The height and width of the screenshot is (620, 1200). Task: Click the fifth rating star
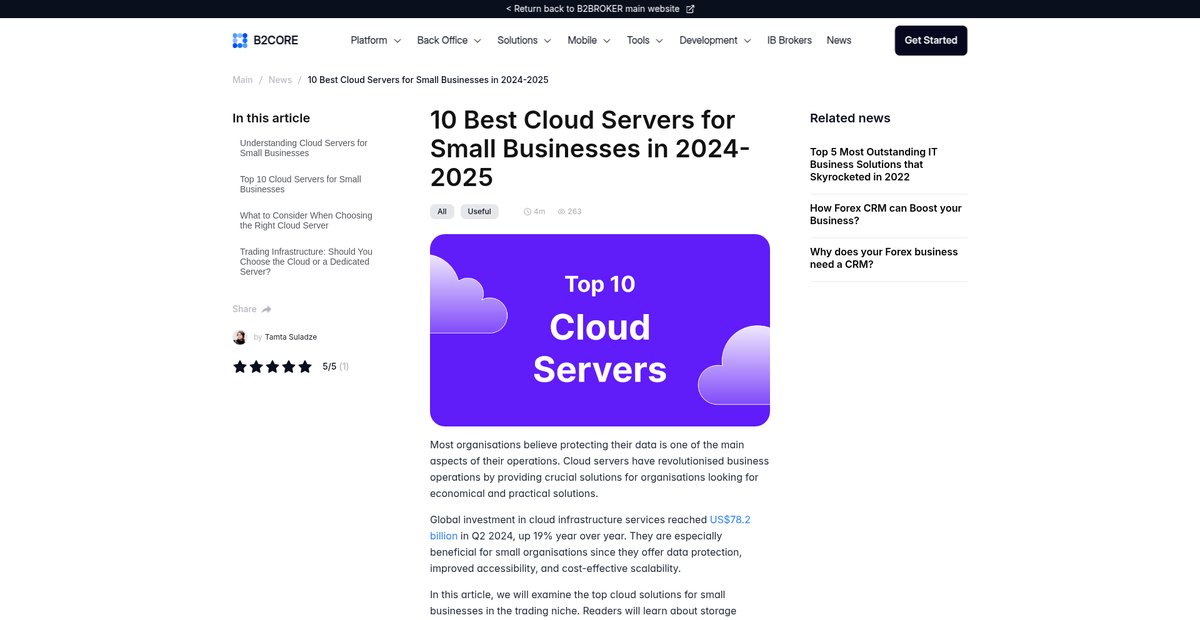click(x=305, y=367)
